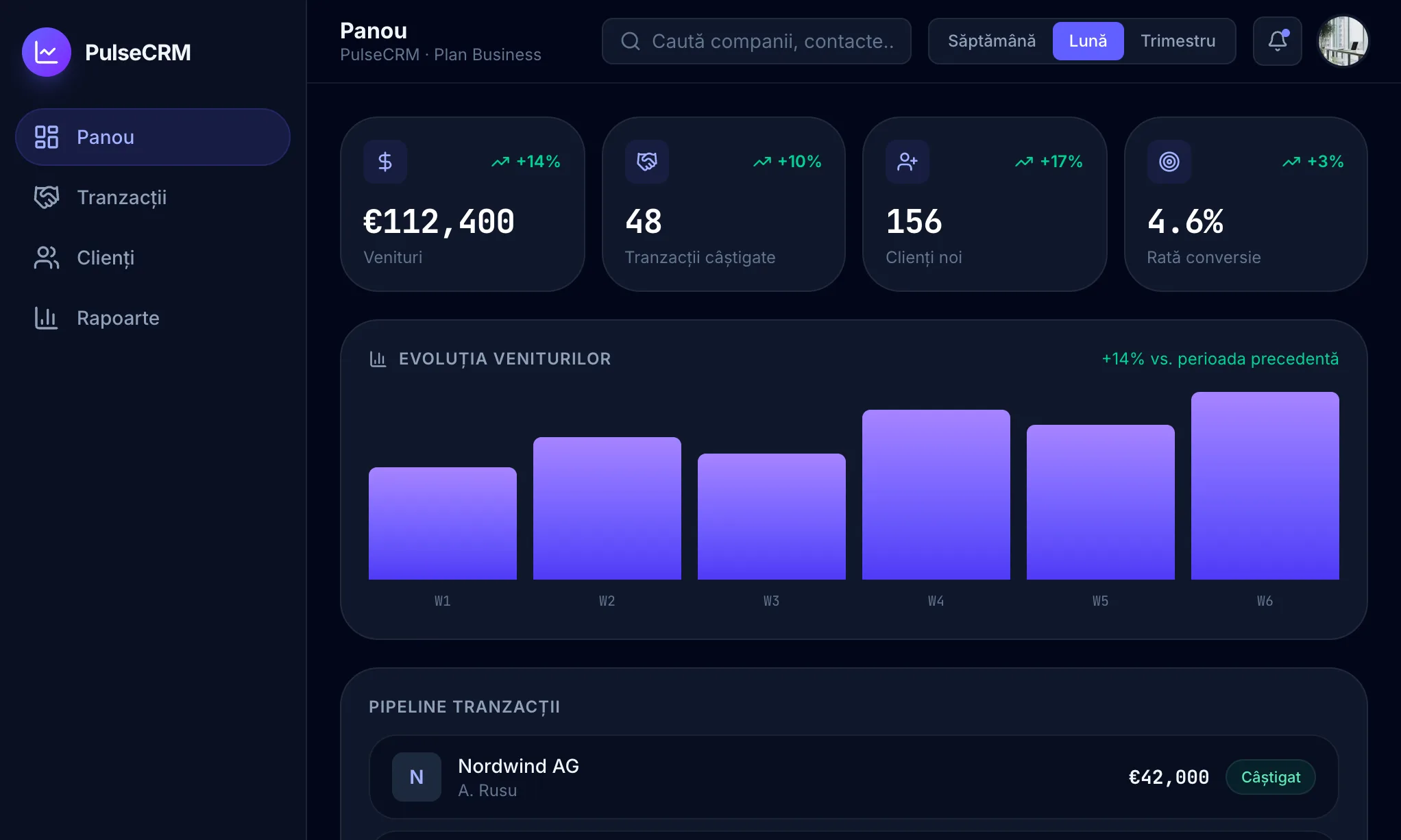Image resolution: width=1401 pixels, height=840 pixels.
Task: Click the W4 revenue bar
Action: click(936, 495)
